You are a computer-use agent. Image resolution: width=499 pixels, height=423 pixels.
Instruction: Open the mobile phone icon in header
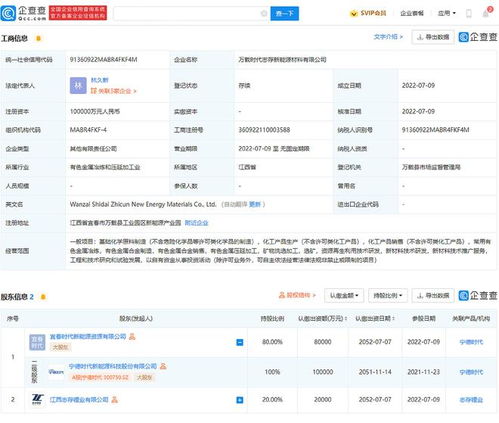tap(468, 13)
